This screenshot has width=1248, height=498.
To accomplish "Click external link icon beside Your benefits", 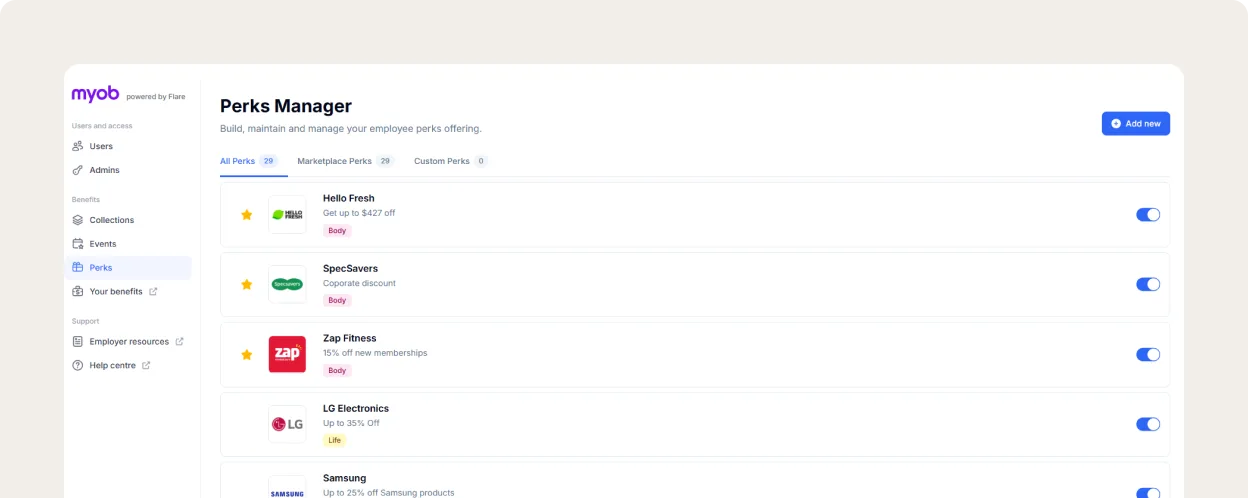I will [x=153, y=292].
